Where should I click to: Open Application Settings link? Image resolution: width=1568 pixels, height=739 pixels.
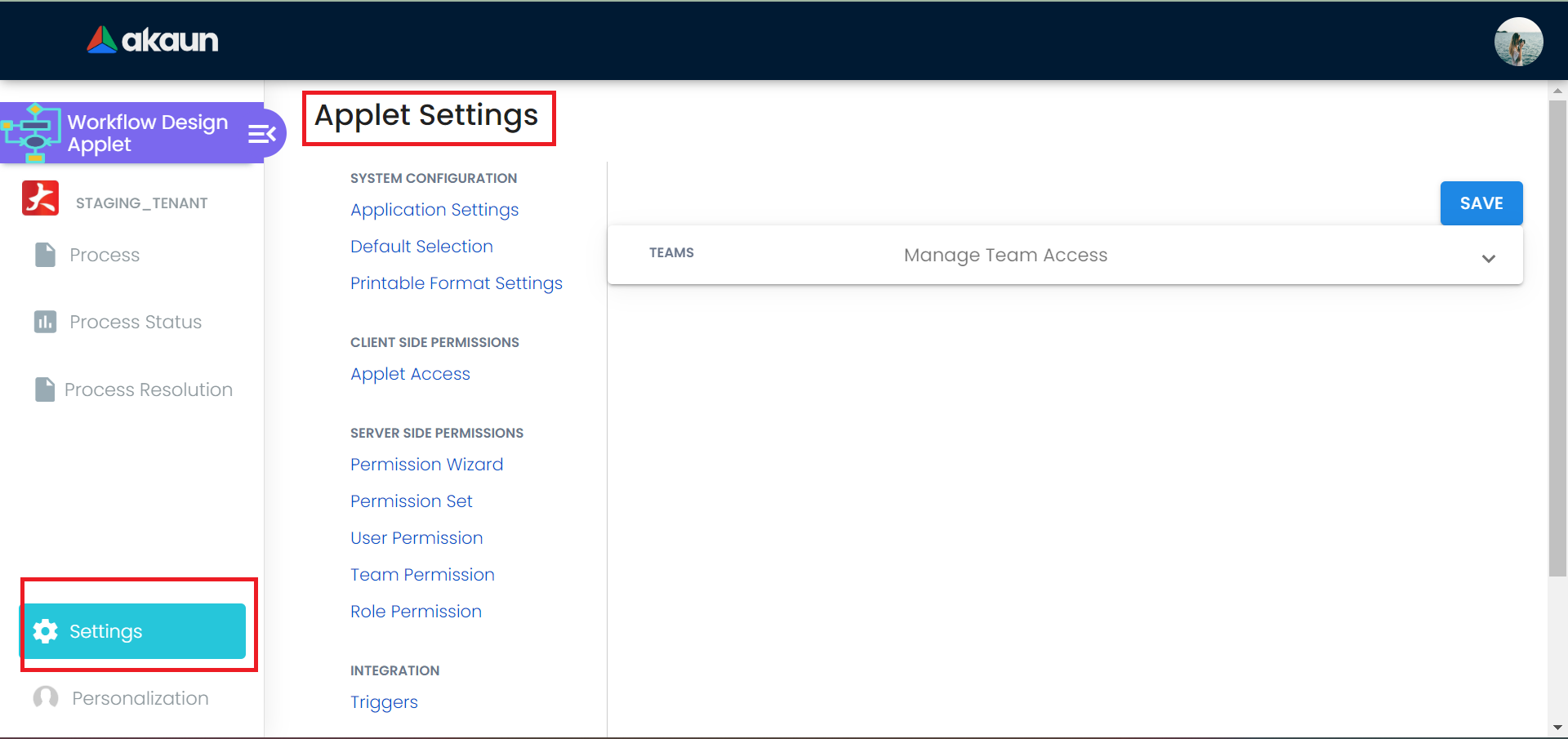434,210
